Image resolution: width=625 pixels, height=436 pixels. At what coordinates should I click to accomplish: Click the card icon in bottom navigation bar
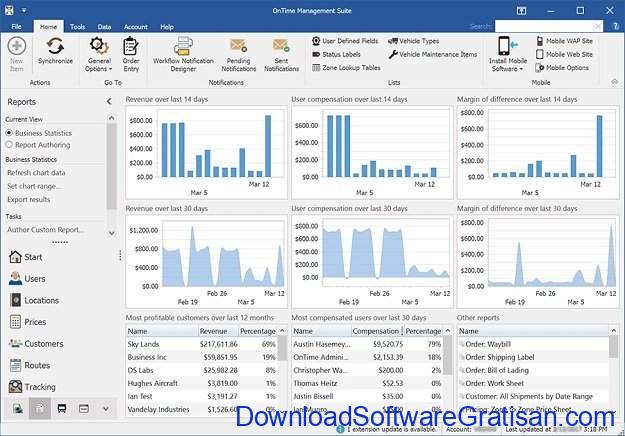pyautogui.click(x=84, y=409)
